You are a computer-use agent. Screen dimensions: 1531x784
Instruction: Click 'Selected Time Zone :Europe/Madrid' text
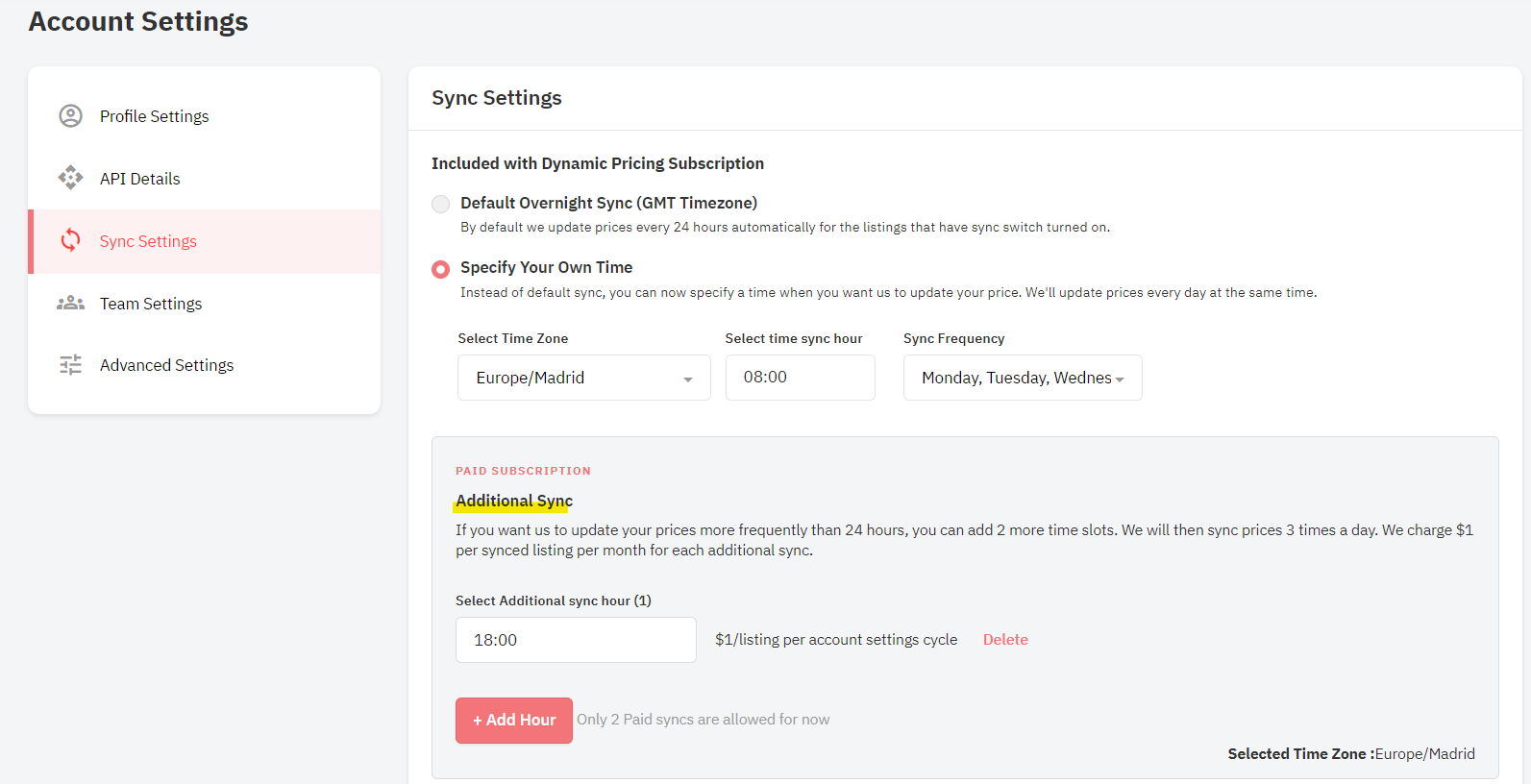(1351, 754)
